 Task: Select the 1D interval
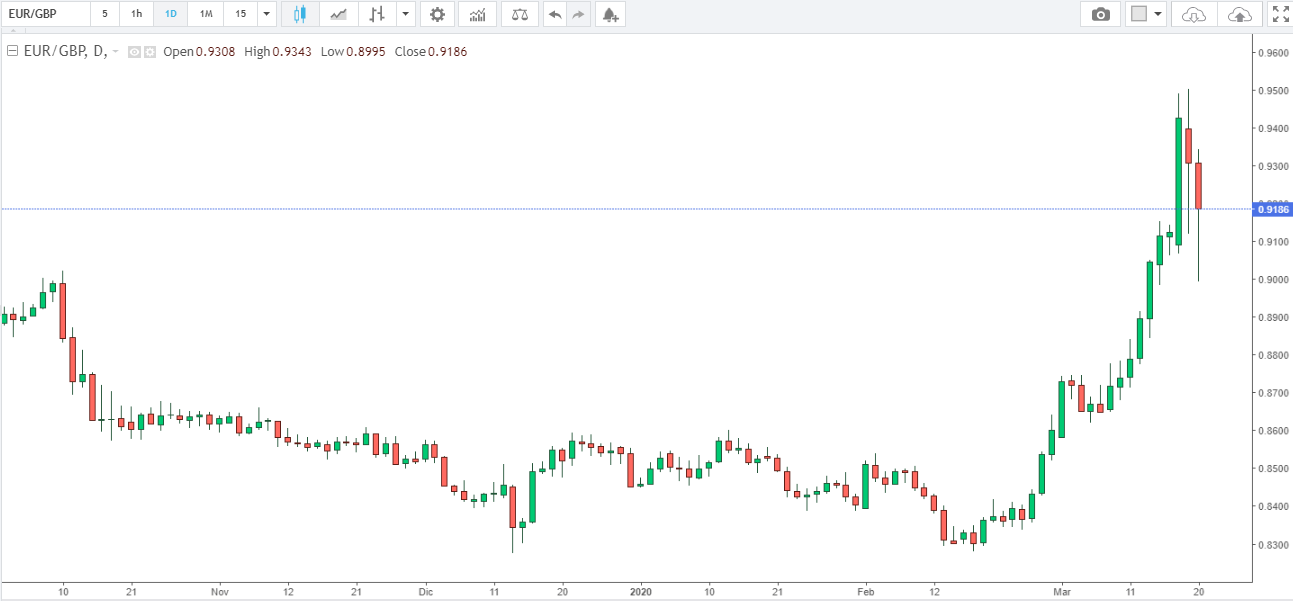[171, 14]
